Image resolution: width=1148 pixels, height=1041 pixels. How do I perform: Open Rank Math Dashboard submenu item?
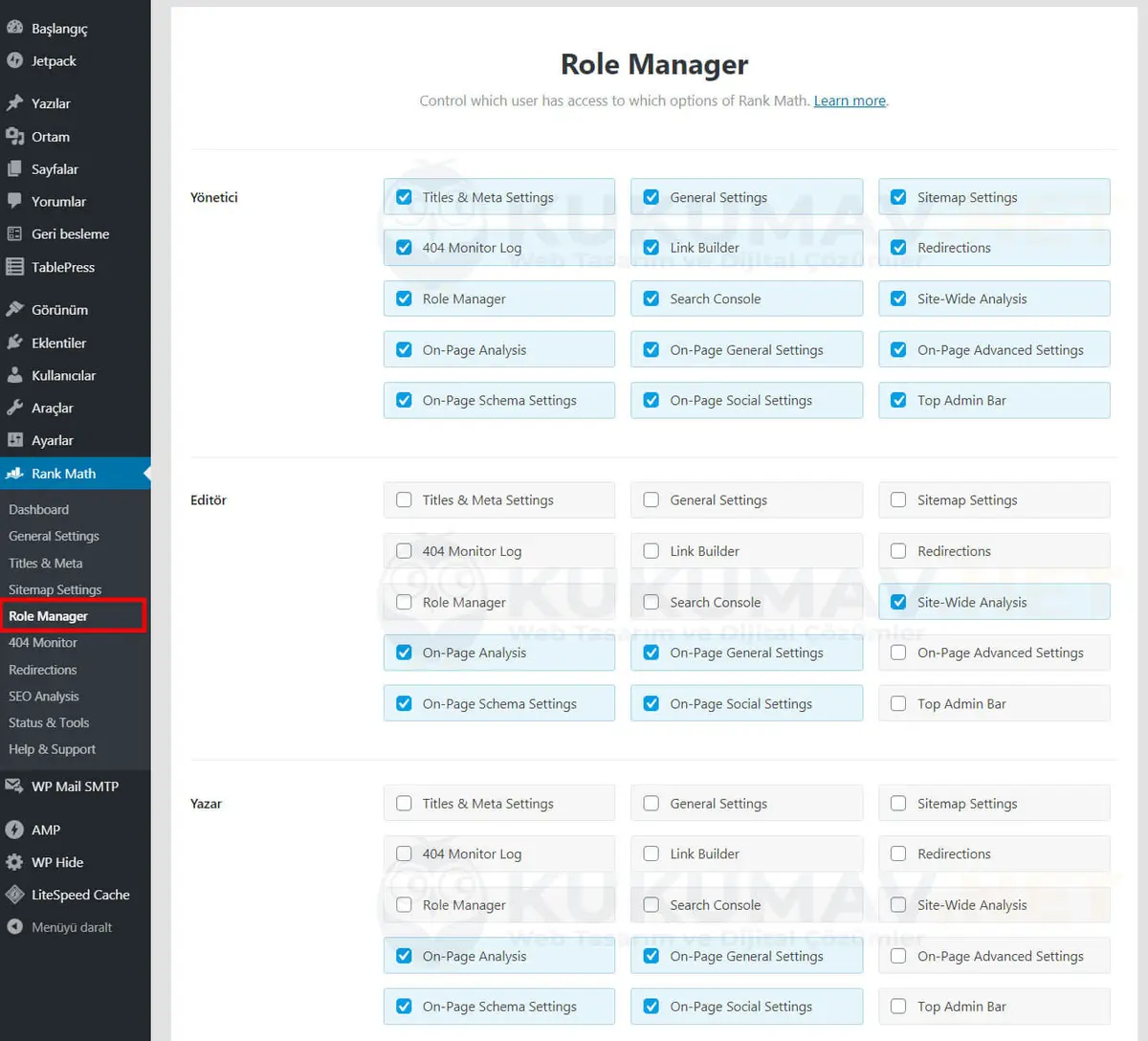tap(39, 510)
